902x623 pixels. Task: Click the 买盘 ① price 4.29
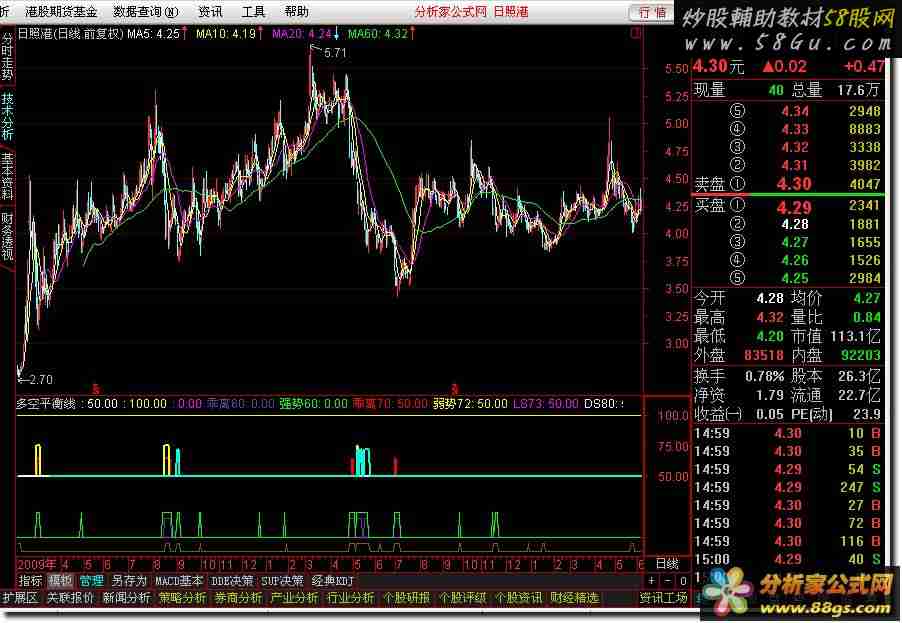794,207
